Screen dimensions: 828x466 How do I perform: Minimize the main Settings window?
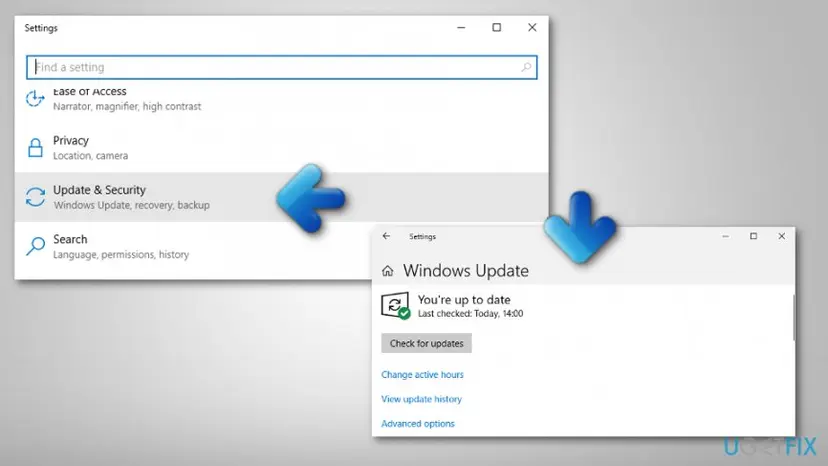[x=461, y=27]
